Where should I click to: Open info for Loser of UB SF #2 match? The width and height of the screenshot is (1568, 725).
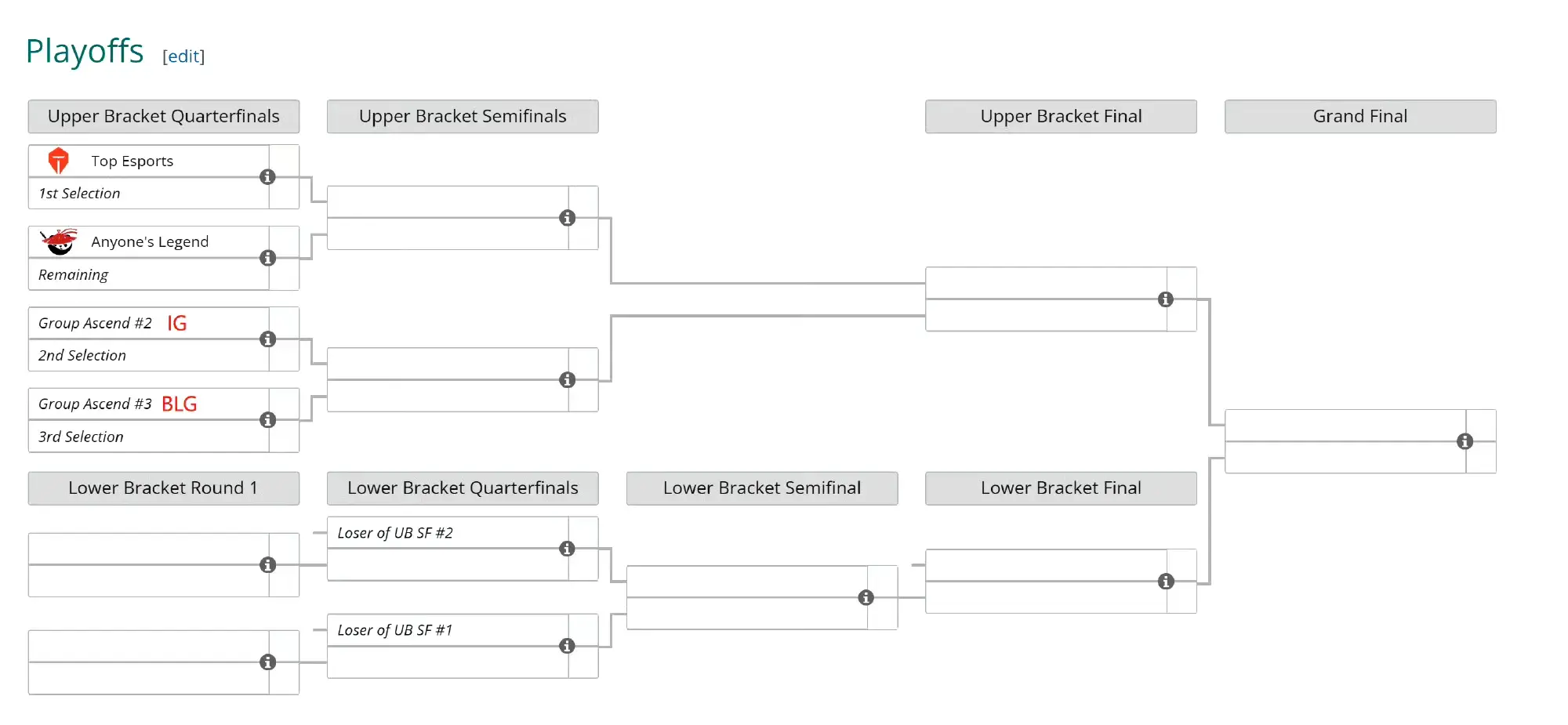tap(567, 549)
